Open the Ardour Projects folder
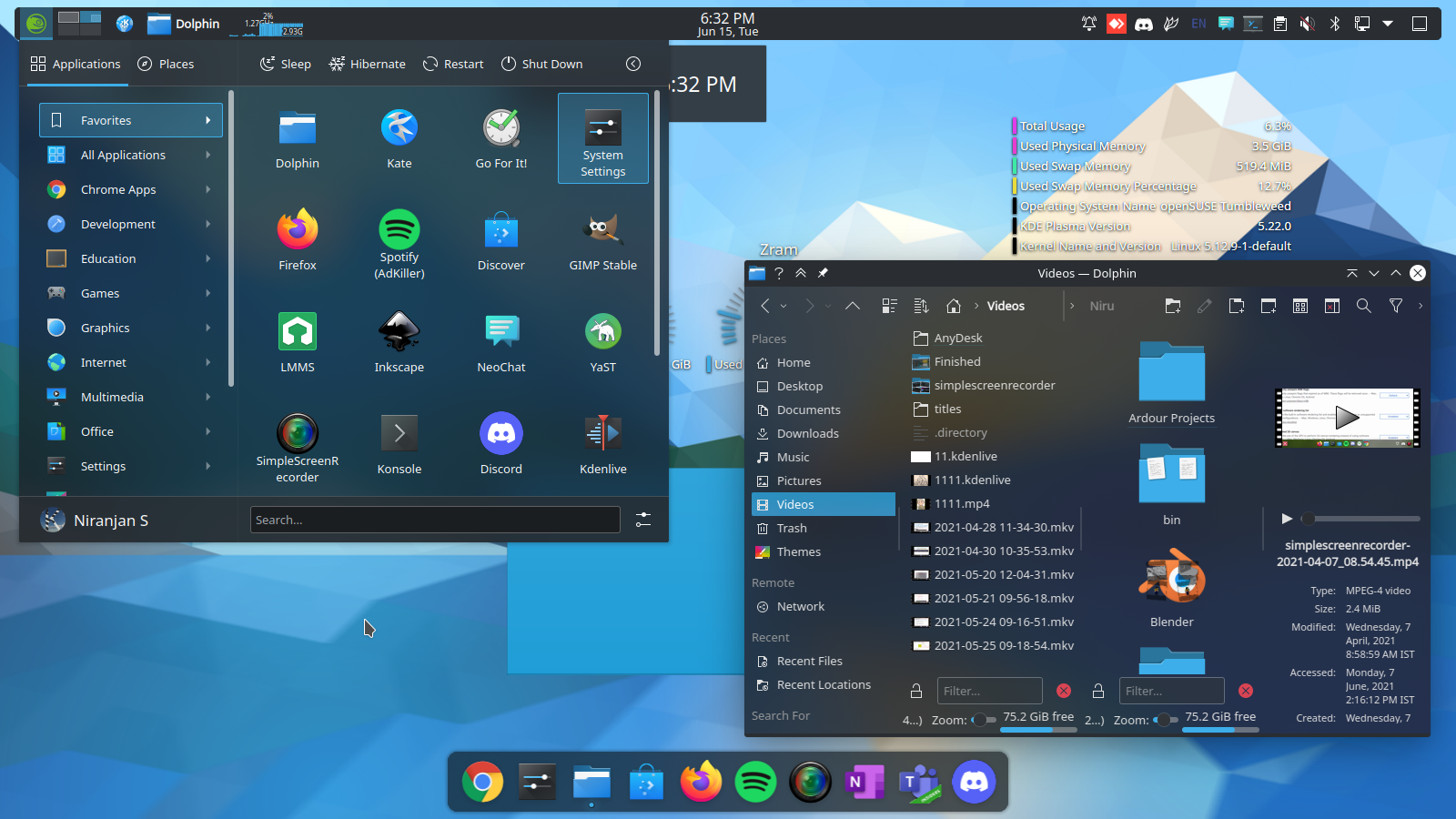Image resolution: width=1456 pixels, height=819 pixels. click(x=1171, y=383)
